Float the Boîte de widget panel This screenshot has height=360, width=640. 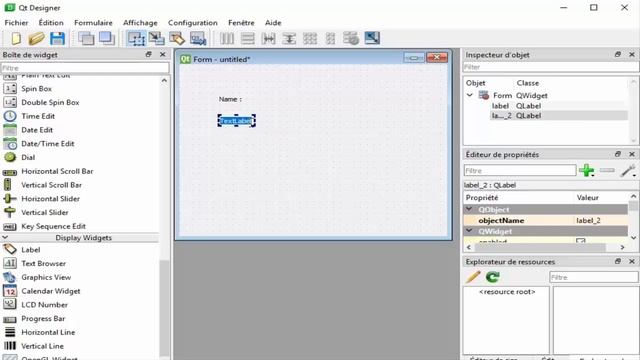click(x=149, y=54)
